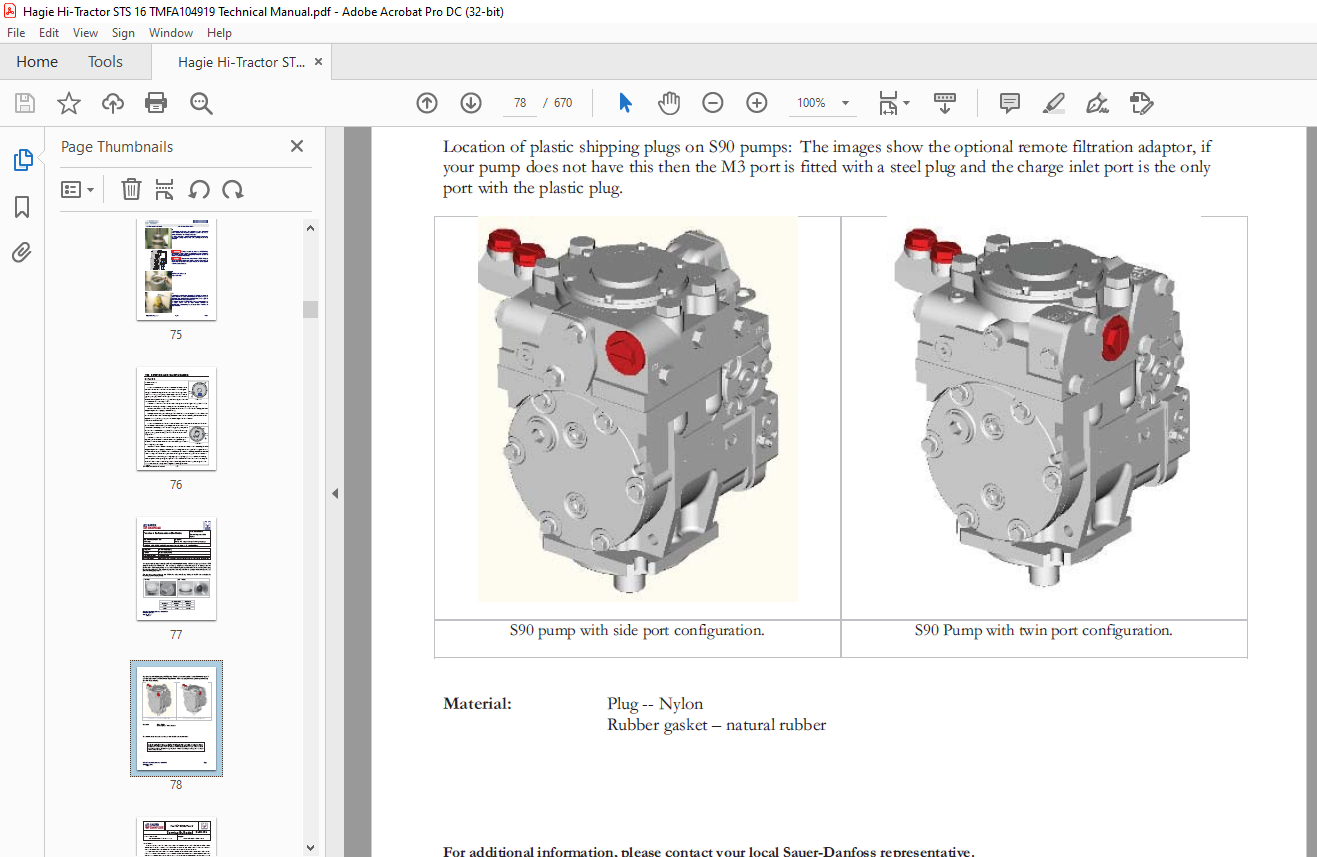The width and height of the screenshot is (1317, 857).
Task: Open the Find text magnifier
Action: pos(201,103)
